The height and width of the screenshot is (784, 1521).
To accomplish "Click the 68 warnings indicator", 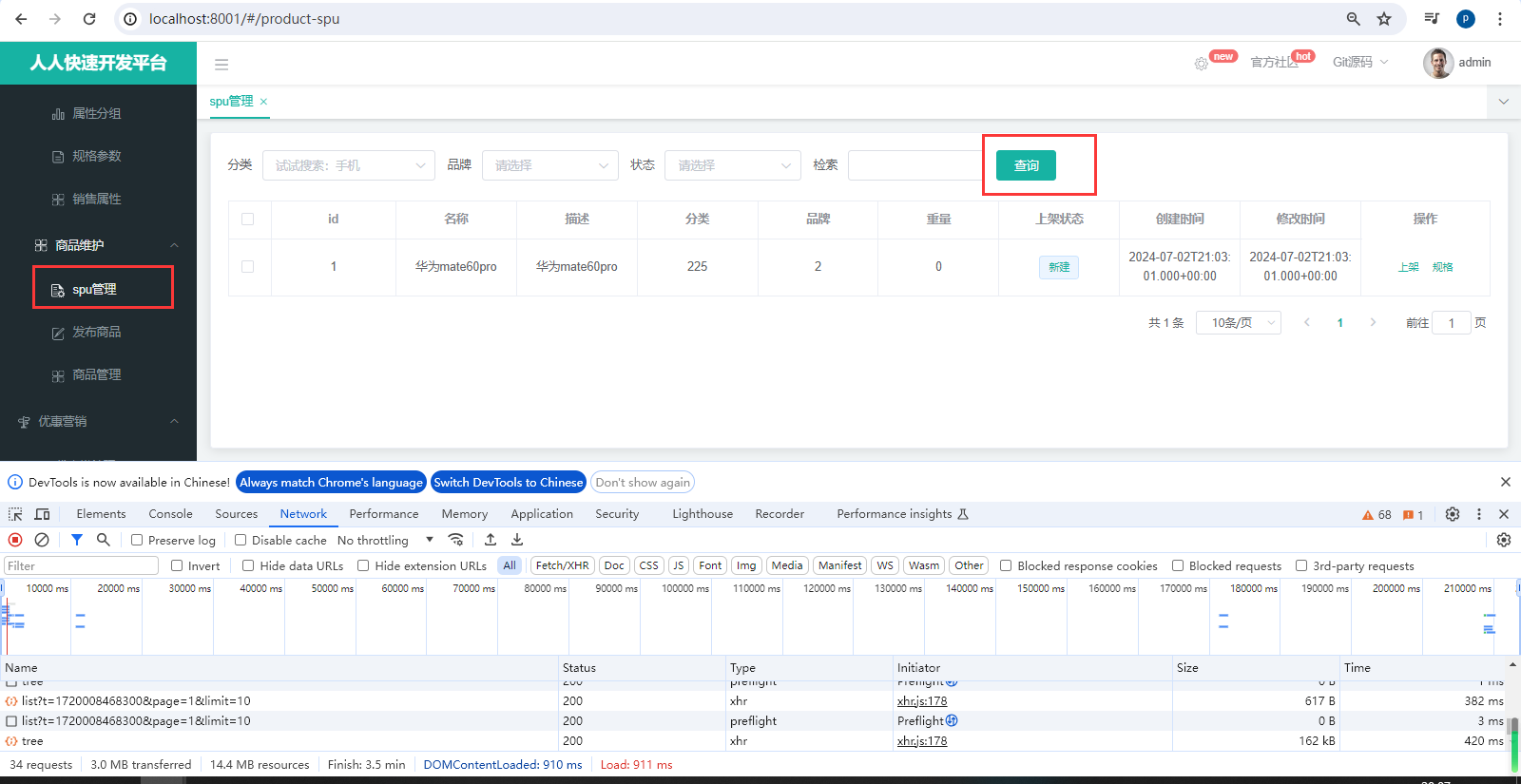I will (1377, 515).
